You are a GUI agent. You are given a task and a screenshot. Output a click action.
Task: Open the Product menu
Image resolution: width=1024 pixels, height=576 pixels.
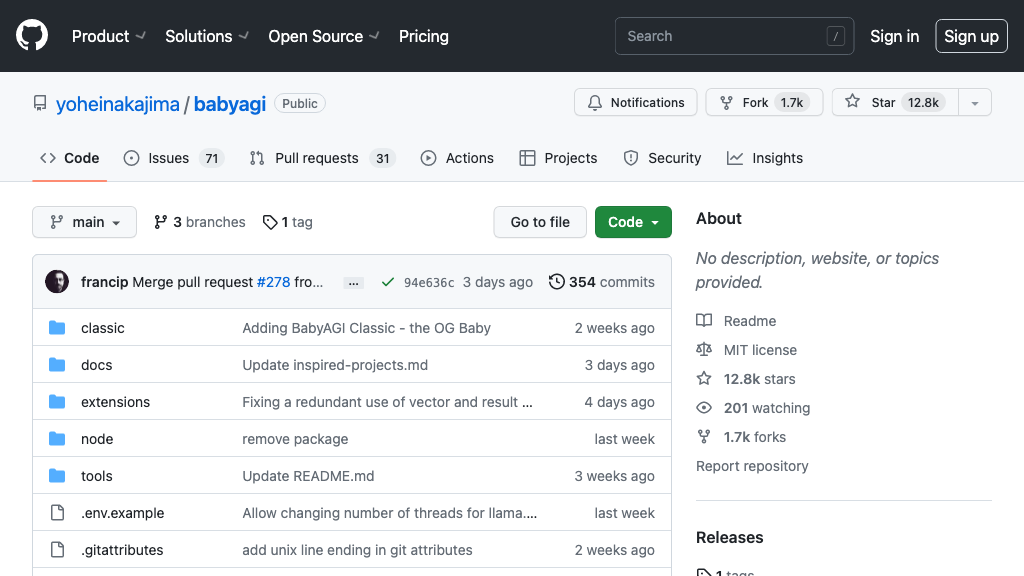108,36
